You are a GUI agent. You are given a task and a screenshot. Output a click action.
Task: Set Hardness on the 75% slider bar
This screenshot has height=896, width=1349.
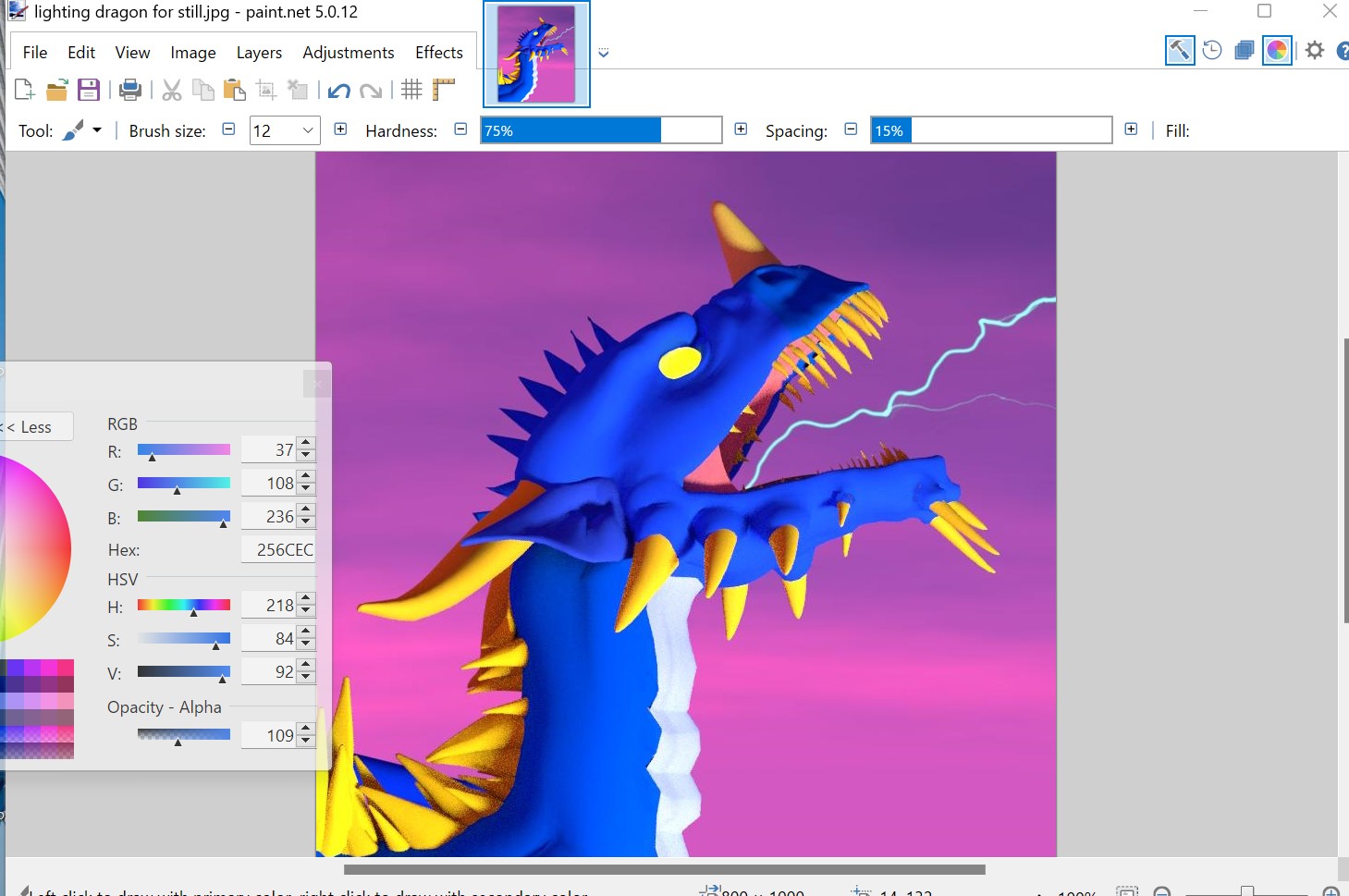tap(601, 130)
